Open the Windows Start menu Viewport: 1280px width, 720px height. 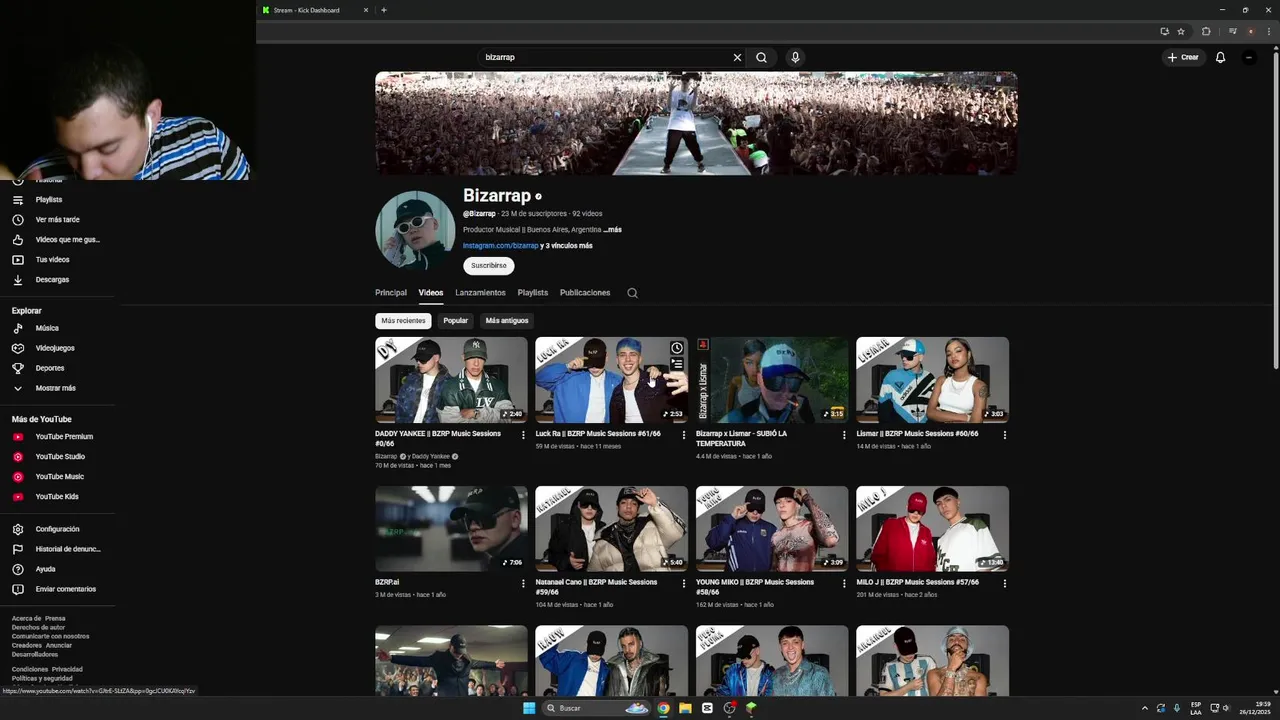click(x=529, y=708)
